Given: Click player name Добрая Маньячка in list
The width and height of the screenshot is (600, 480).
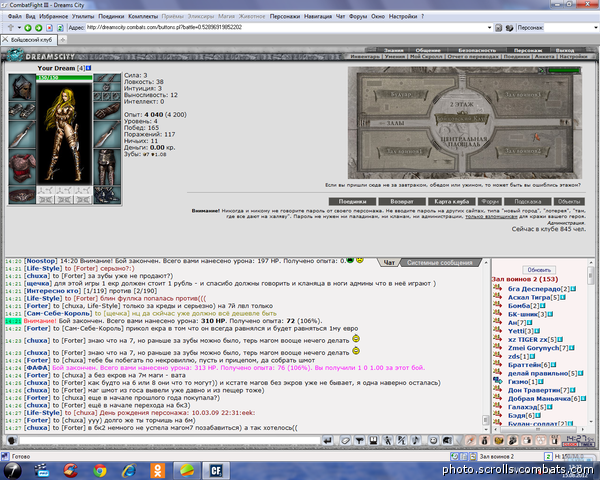Looking at the screenshot, I should 539,398.
